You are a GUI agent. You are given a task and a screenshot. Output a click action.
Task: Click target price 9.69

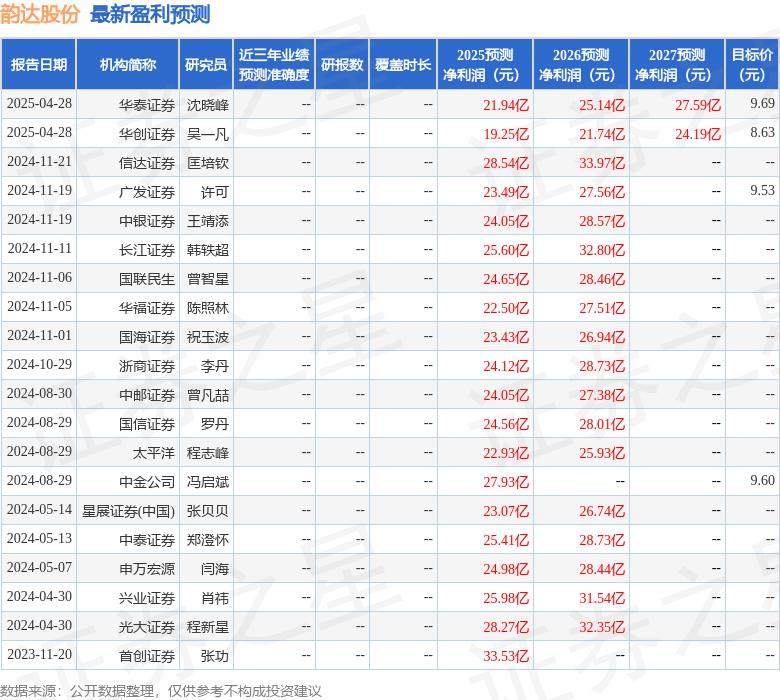763,103
